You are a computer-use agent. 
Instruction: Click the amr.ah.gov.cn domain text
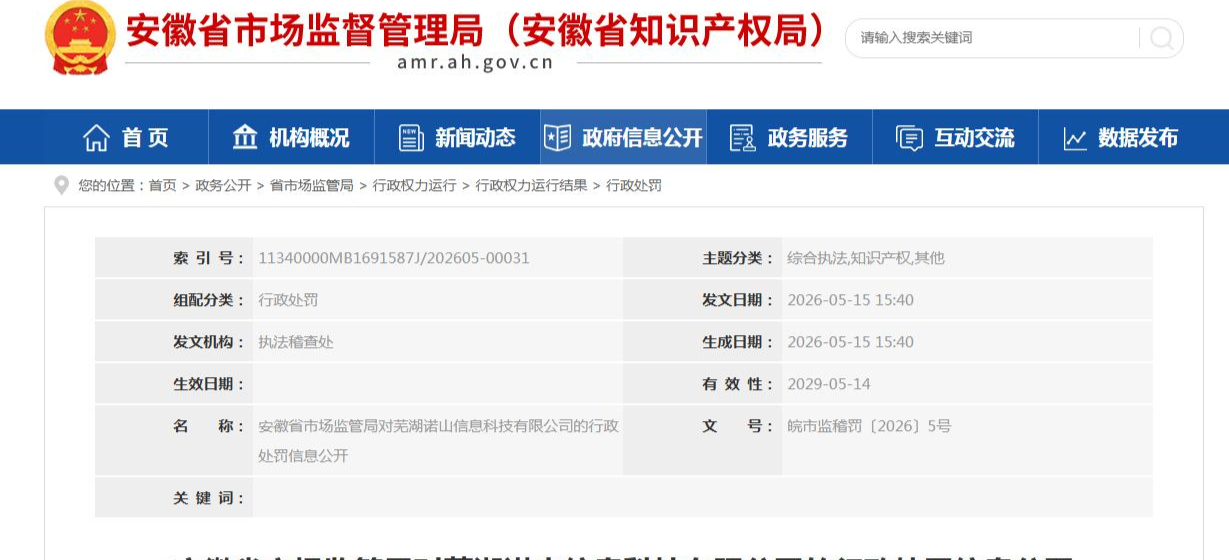pos(475,63)
